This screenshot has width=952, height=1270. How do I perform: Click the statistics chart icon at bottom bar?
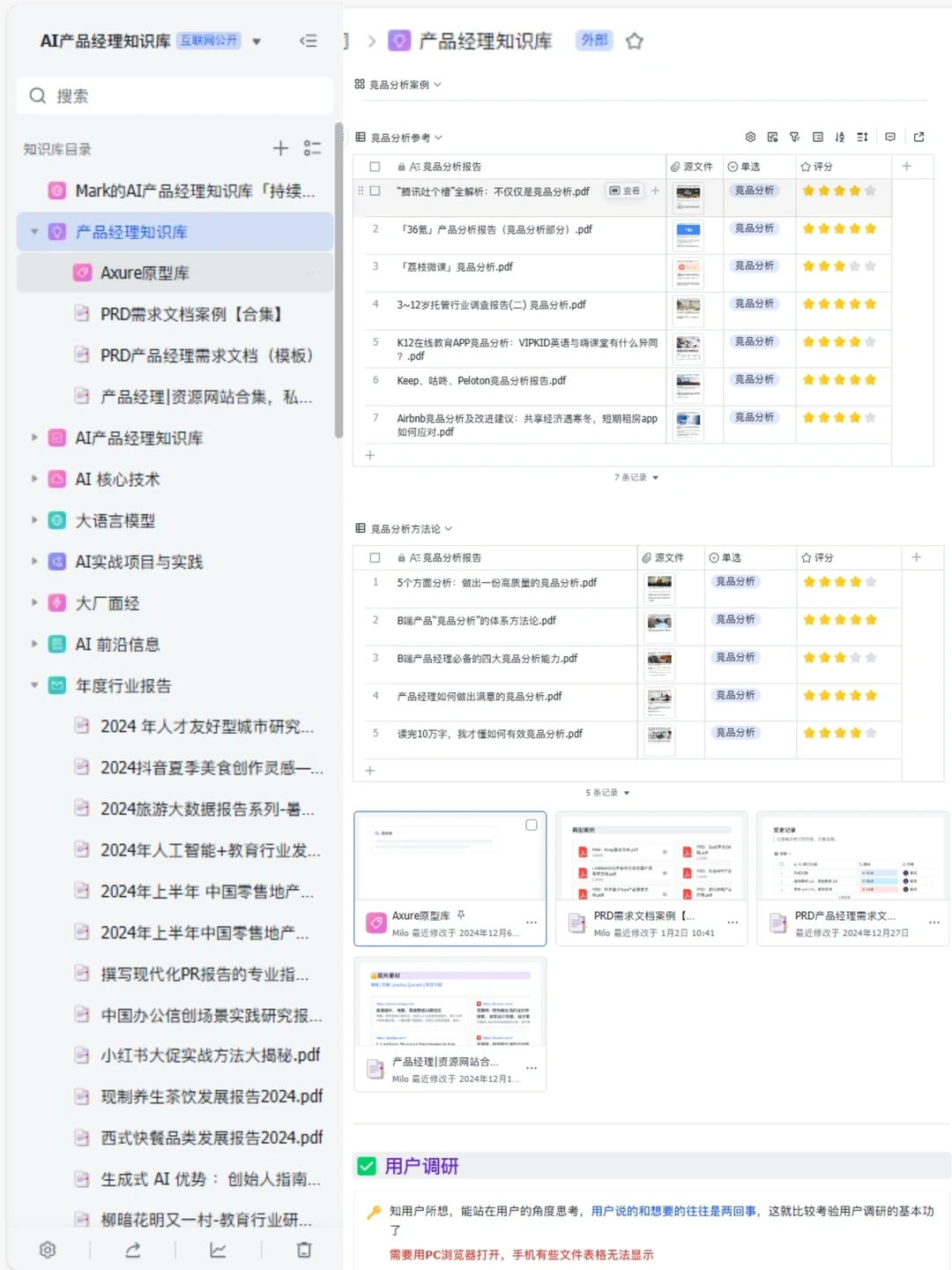tap(218, 1250)
